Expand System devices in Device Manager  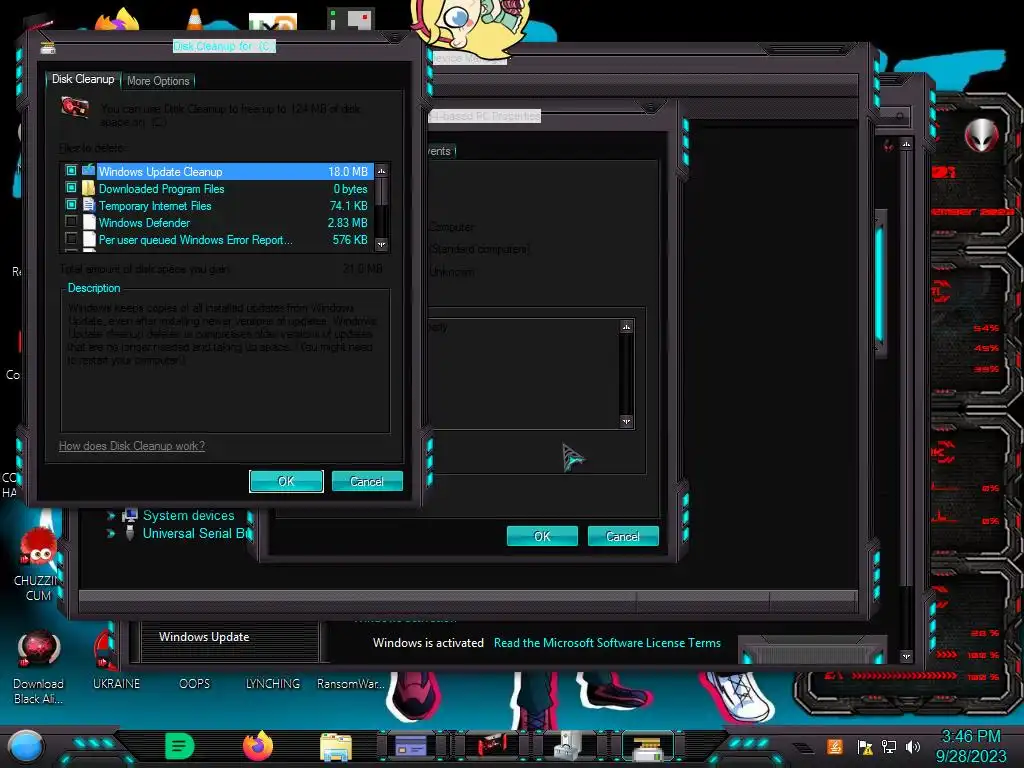111,516
